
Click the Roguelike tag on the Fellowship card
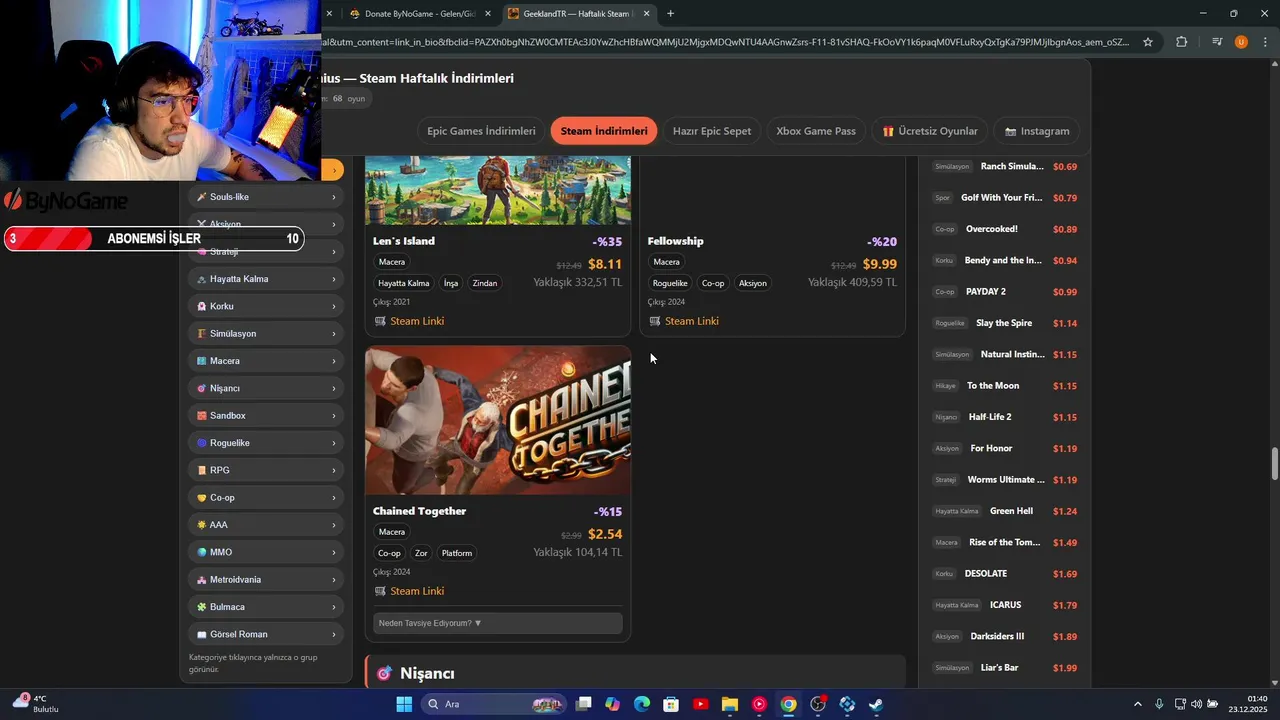tap(670, 283)
